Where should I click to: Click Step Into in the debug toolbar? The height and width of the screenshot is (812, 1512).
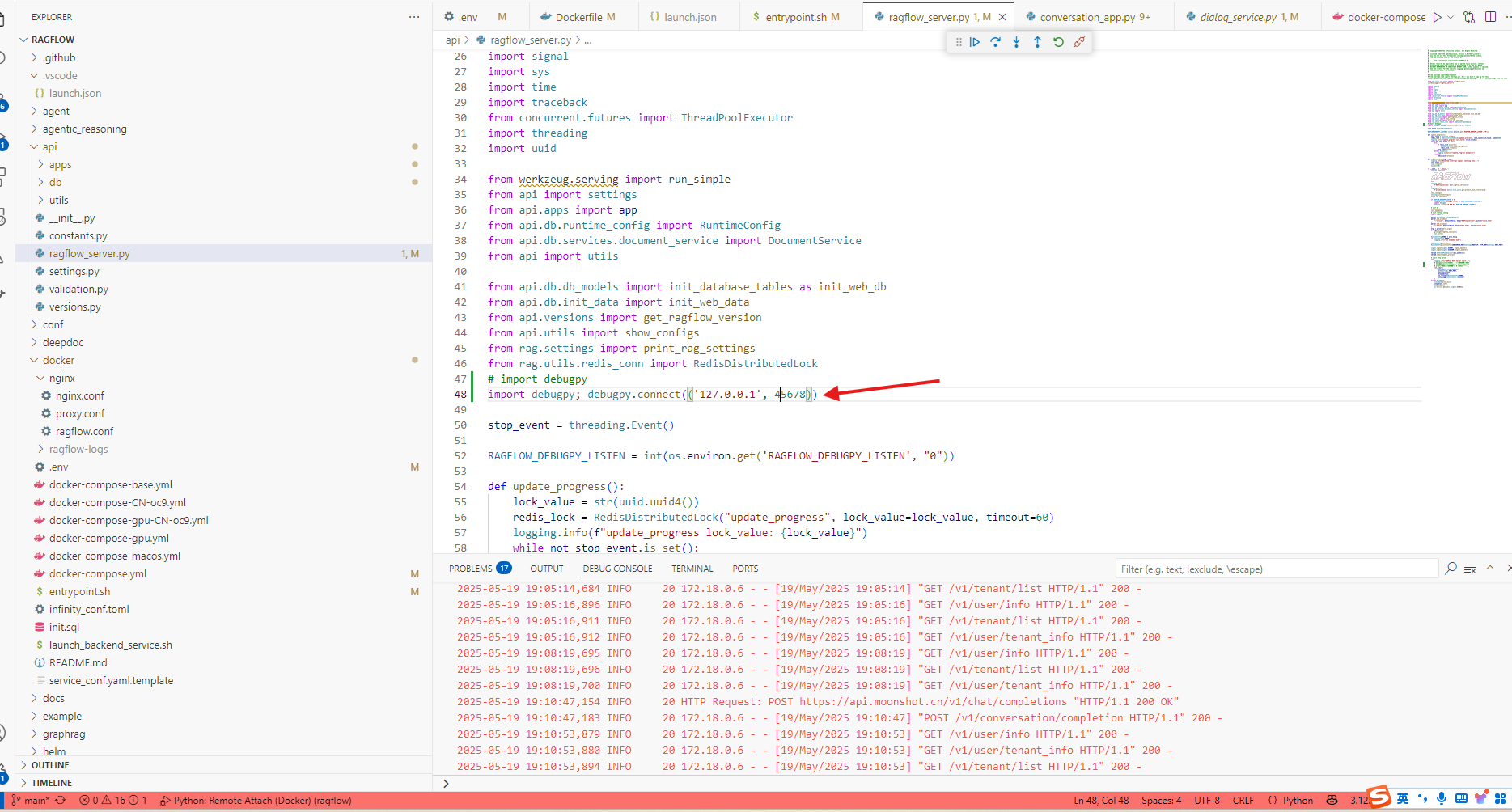1017,42
